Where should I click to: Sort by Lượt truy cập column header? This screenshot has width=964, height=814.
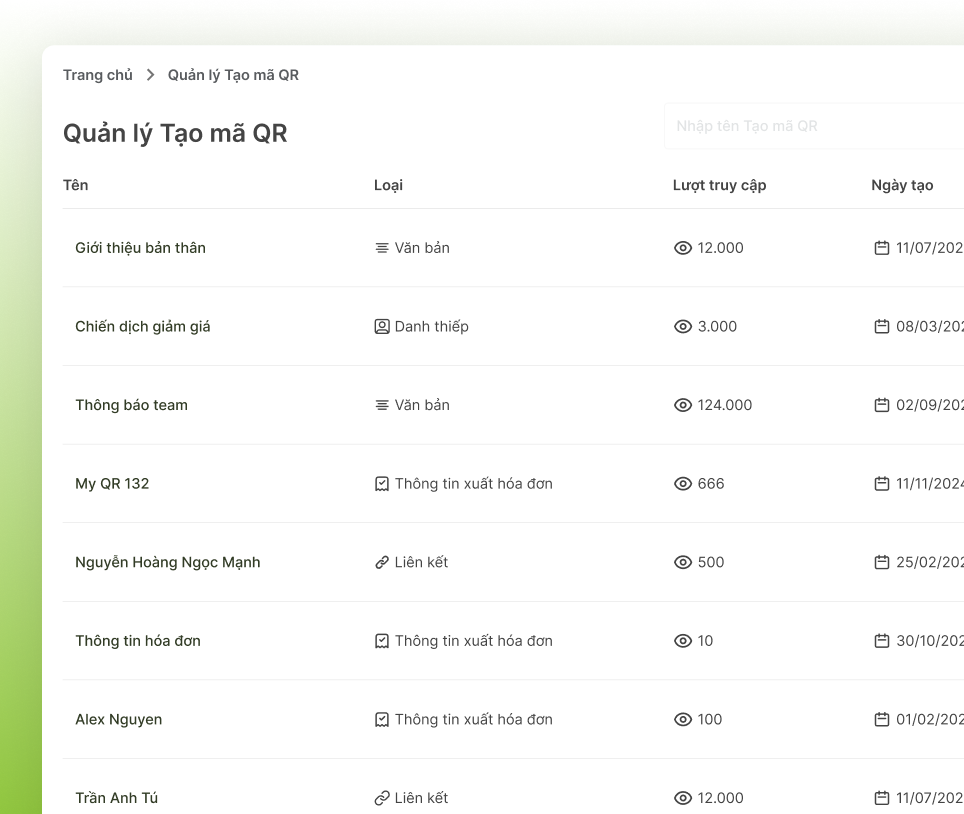coord(719,186)
